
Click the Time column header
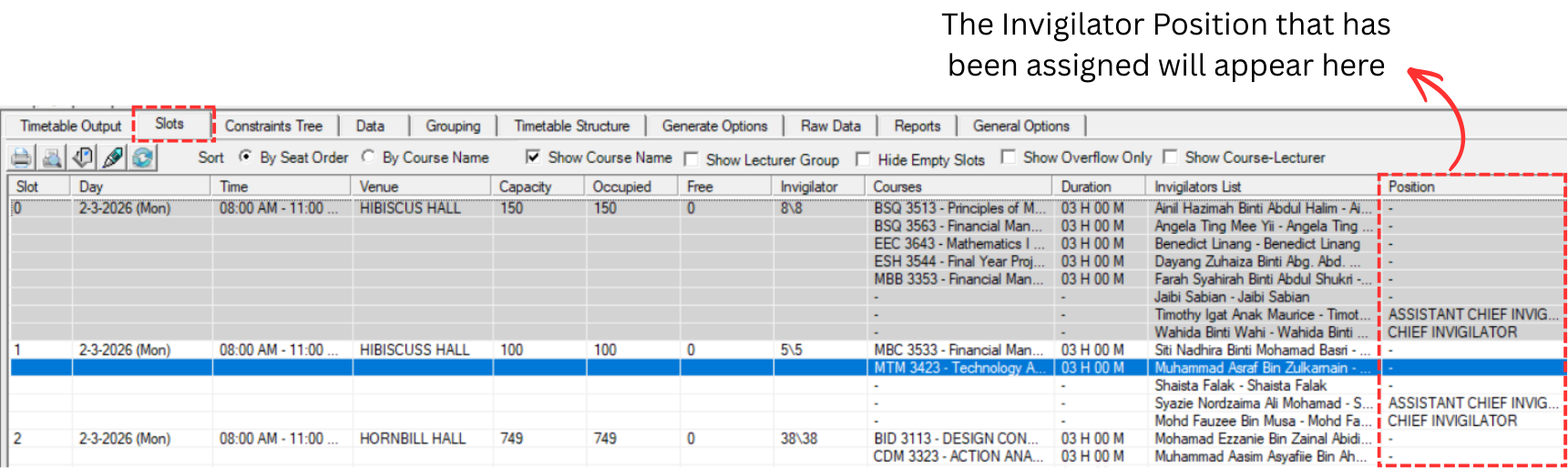pos(282,186)
